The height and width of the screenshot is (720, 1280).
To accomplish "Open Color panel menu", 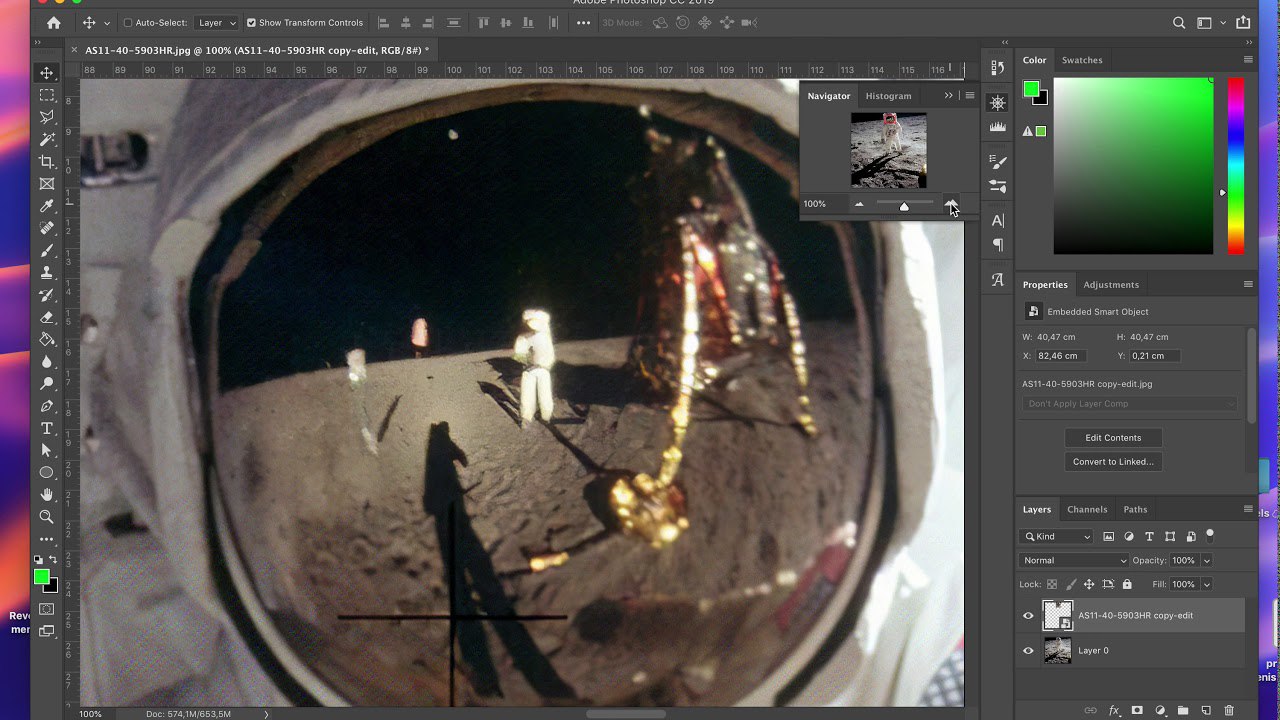I will coord(1247,60).
